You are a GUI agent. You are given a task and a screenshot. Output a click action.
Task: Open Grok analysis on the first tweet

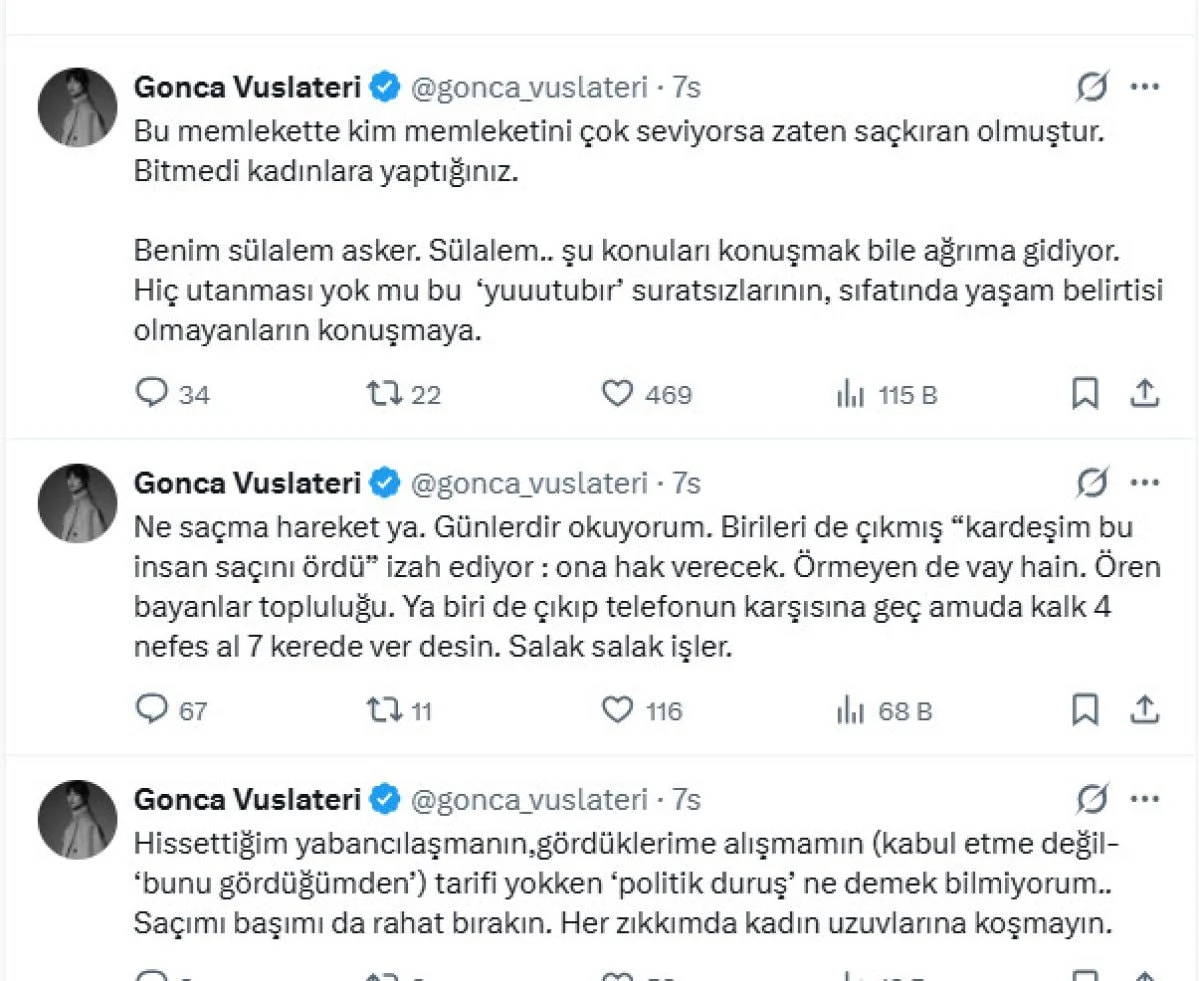pos(1092,87)
